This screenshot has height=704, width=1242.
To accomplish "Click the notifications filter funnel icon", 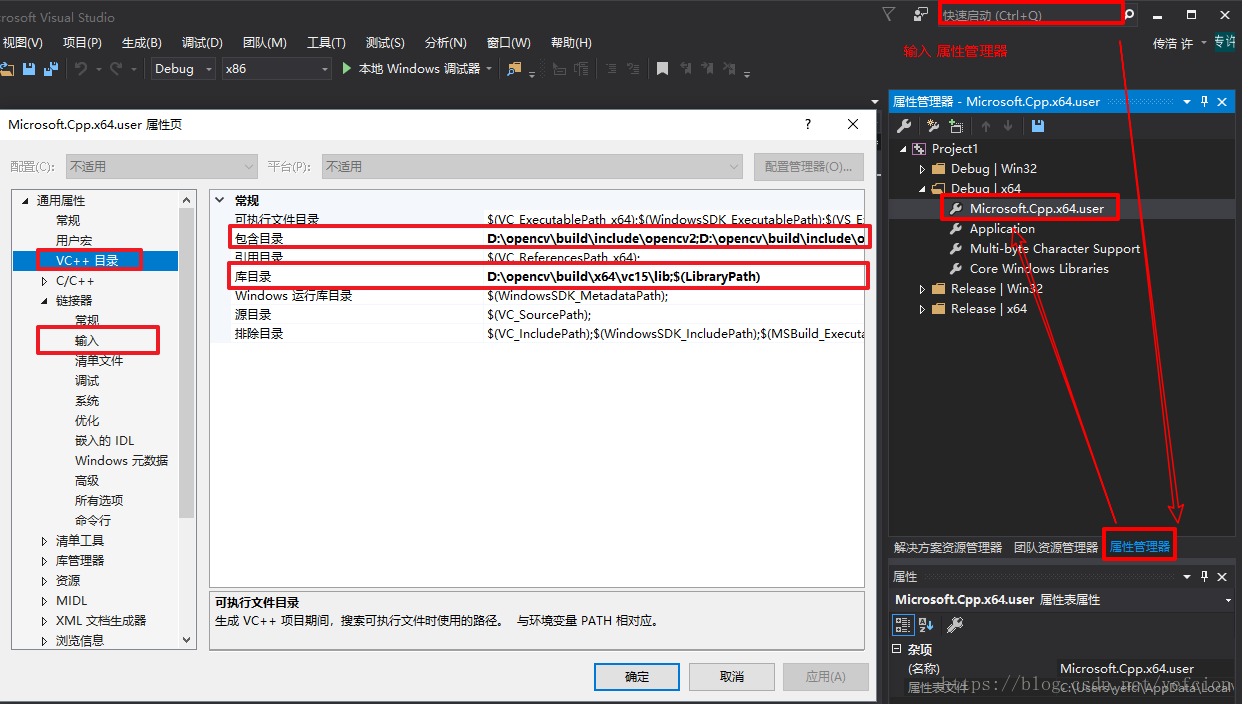I will click(x=888, y=14).
